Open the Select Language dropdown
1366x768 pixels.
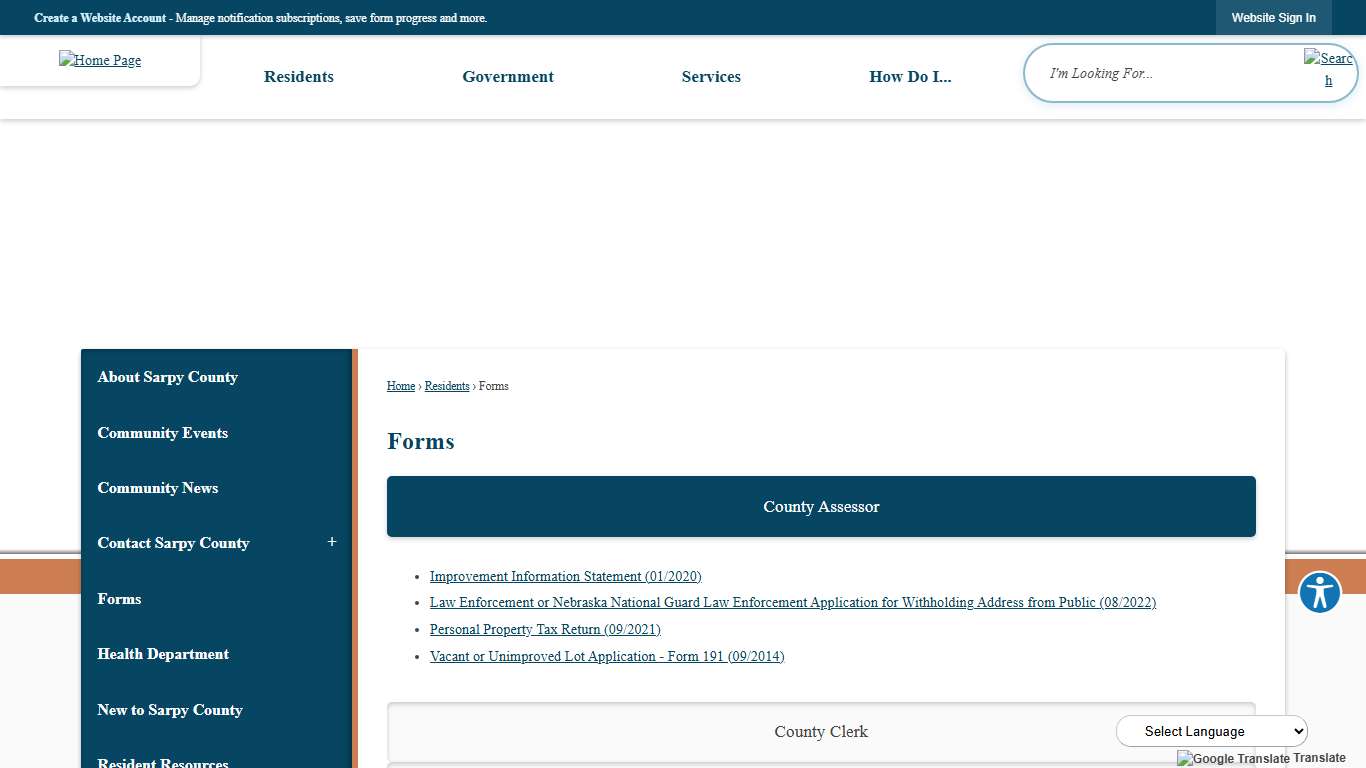coord(1211,731)
